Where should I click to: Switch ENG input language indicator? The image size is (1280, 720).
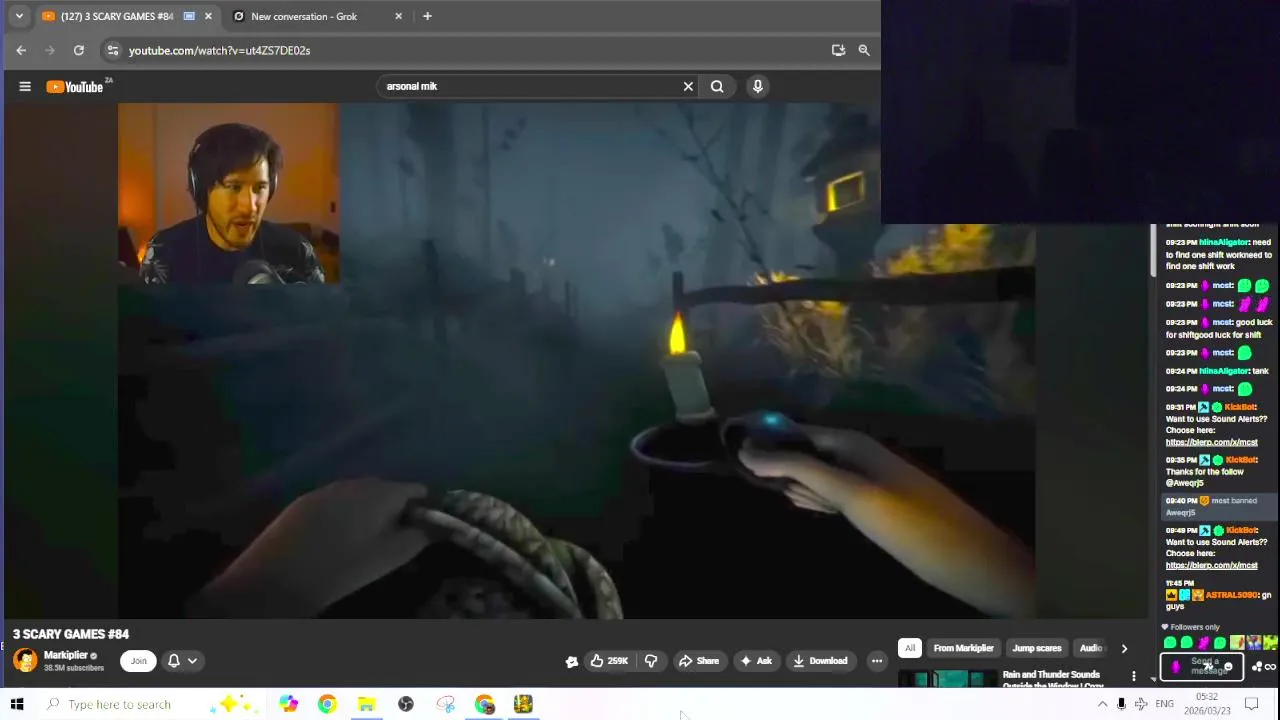(1164, 704)
